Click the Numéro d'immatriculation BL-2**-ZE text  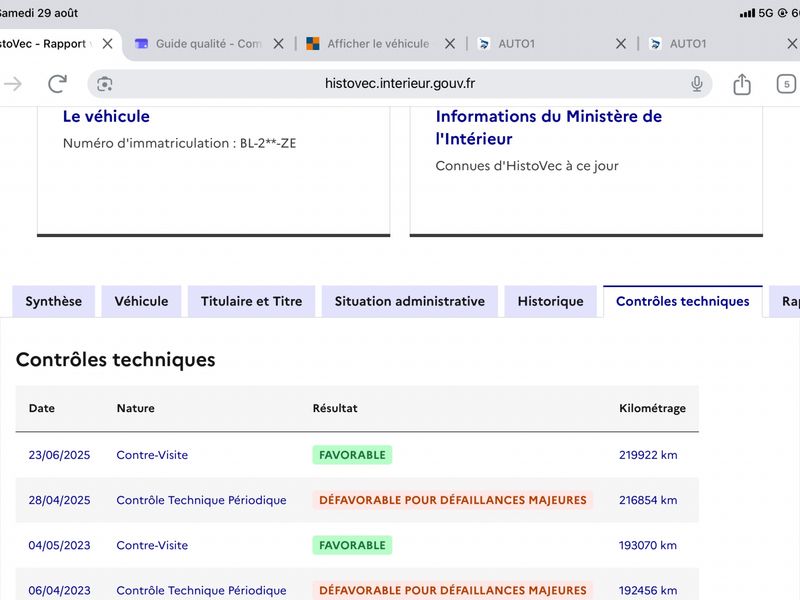(x=180, y=143)
